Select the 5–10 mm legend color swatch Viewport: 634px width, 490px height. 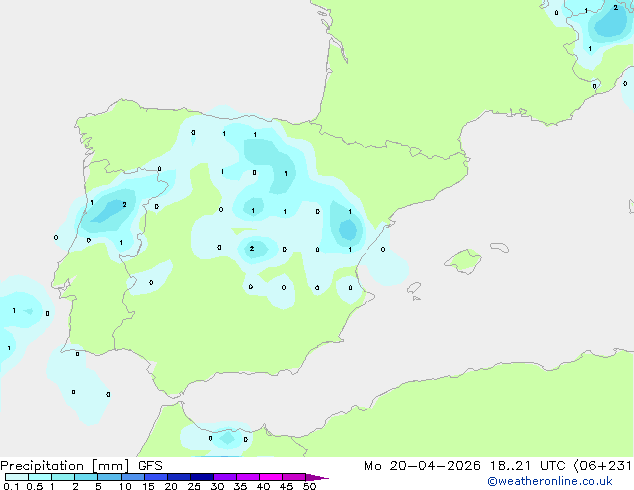coord(109,477)
